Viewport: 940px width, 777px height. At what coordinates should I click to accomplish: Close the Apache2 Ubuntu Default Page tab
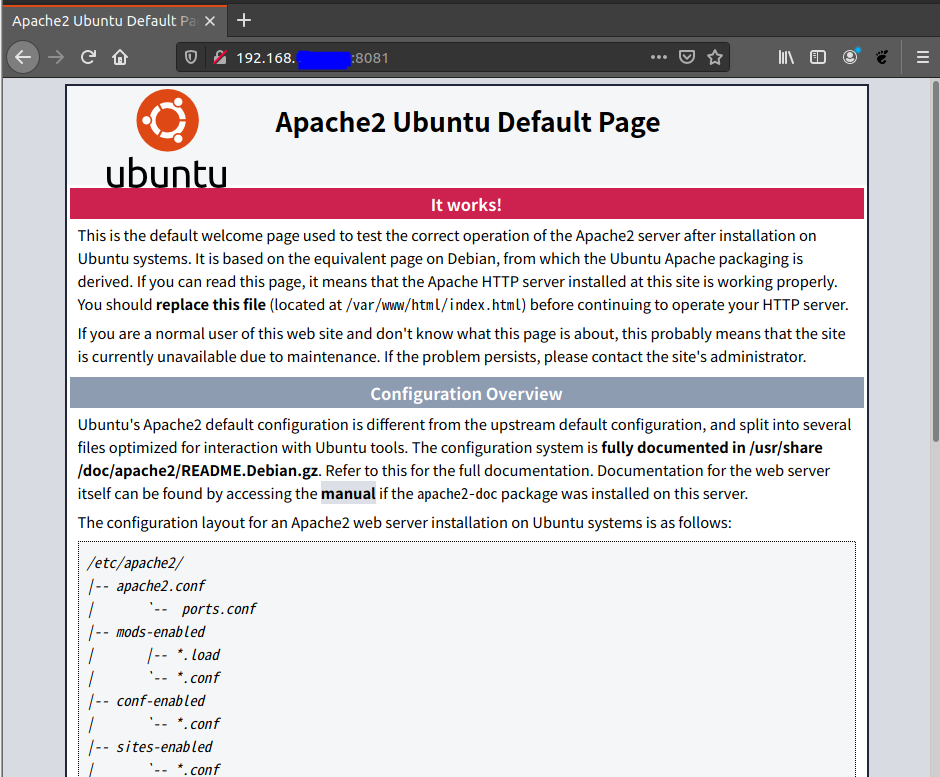point(210,21)
